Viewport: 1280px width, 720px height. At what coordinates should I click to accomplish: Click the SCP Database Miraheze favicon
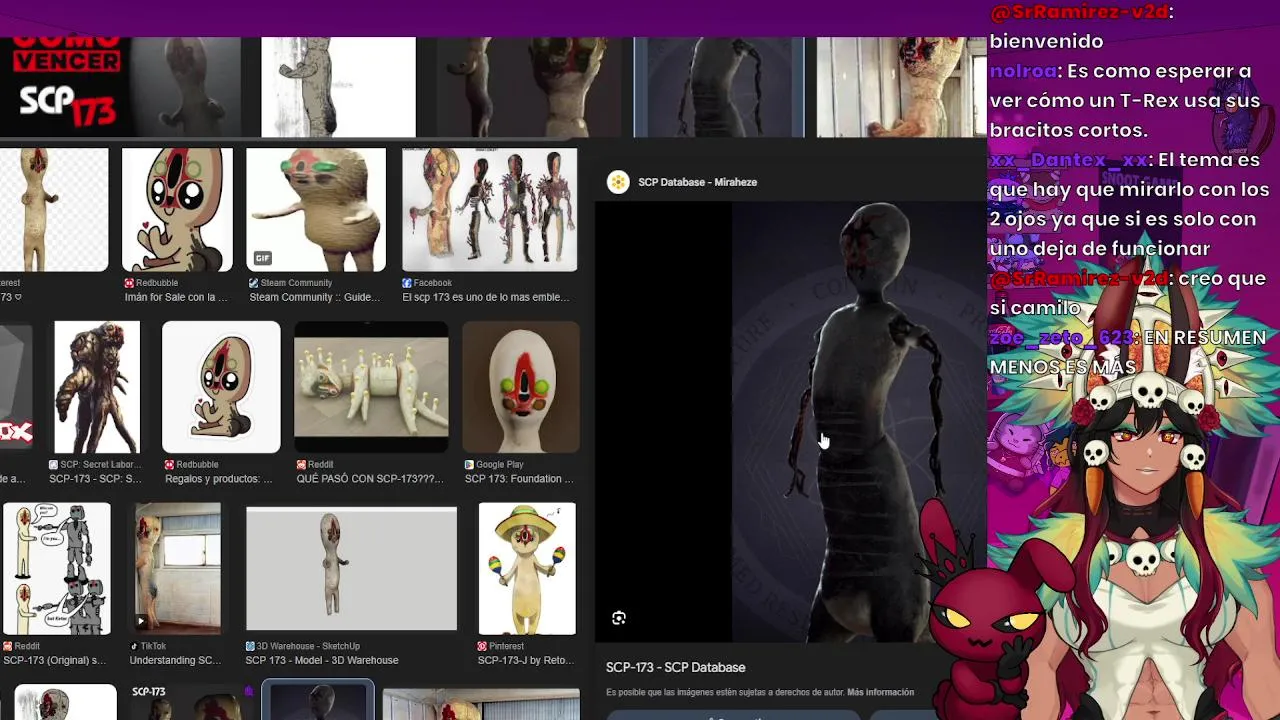pos(618,182)
